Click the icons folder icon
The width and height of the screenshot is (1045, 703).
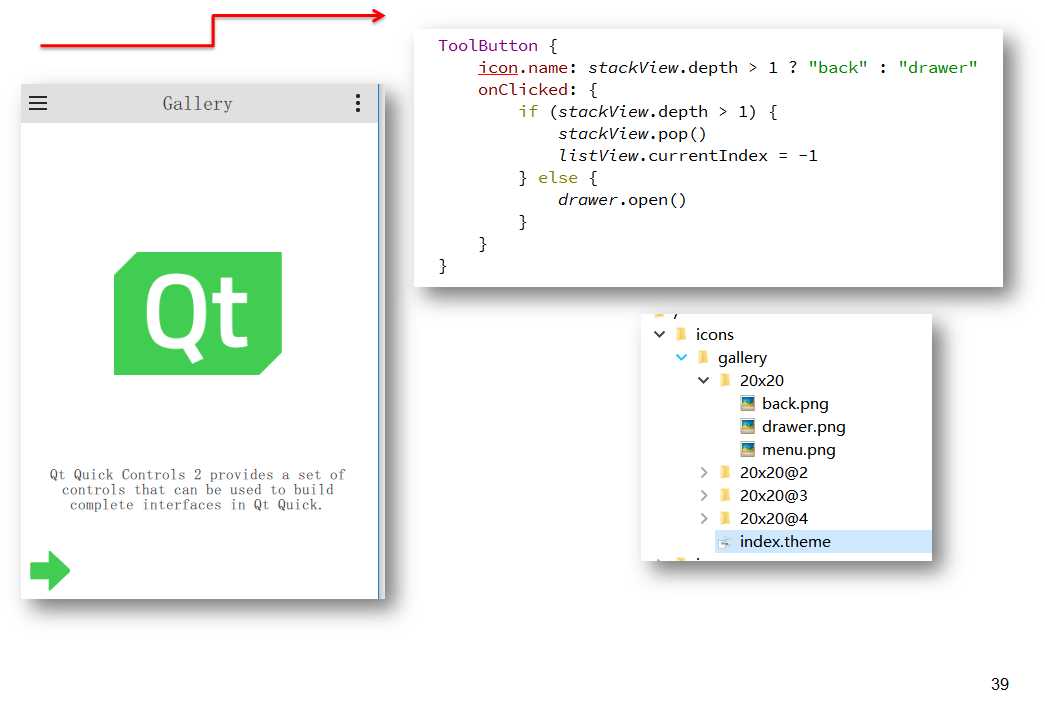[681, 334]
